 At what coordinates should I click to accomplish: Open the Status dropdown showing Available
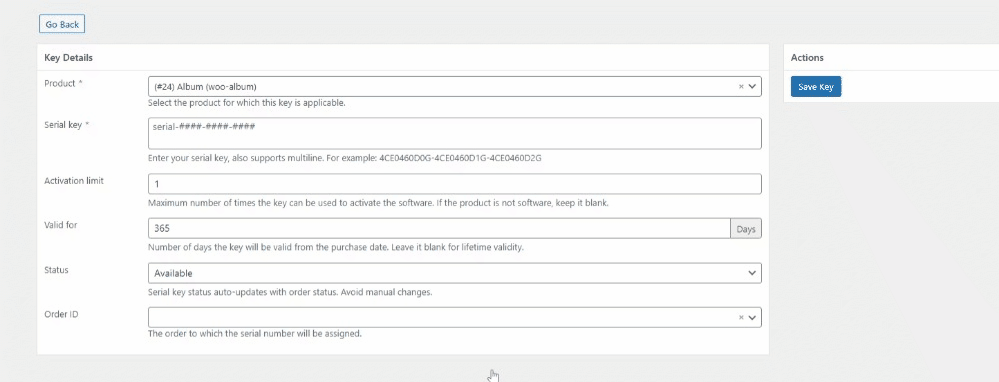pyautogui.click(x=454, y=273)
